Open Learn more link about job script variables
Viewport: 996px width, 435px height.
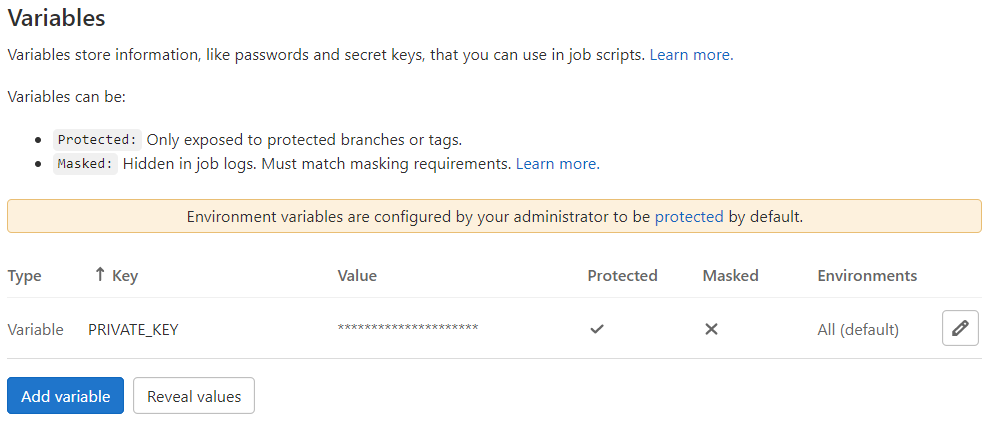click(x=691, y=55)
